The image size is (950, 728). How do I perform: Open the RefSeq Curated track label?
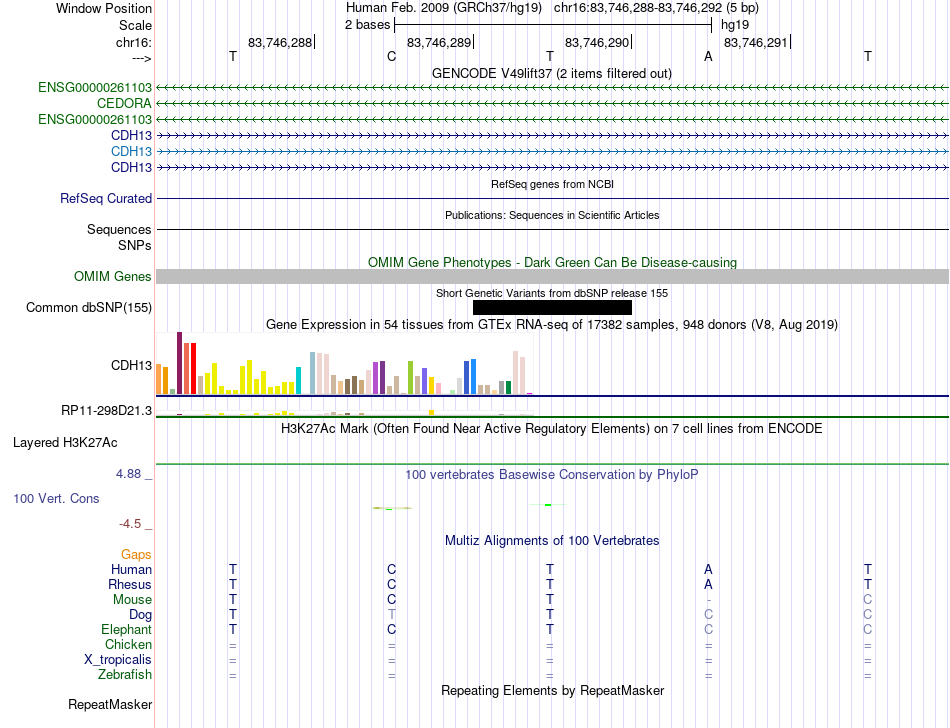pyautogui.click(x=106, y=199)
